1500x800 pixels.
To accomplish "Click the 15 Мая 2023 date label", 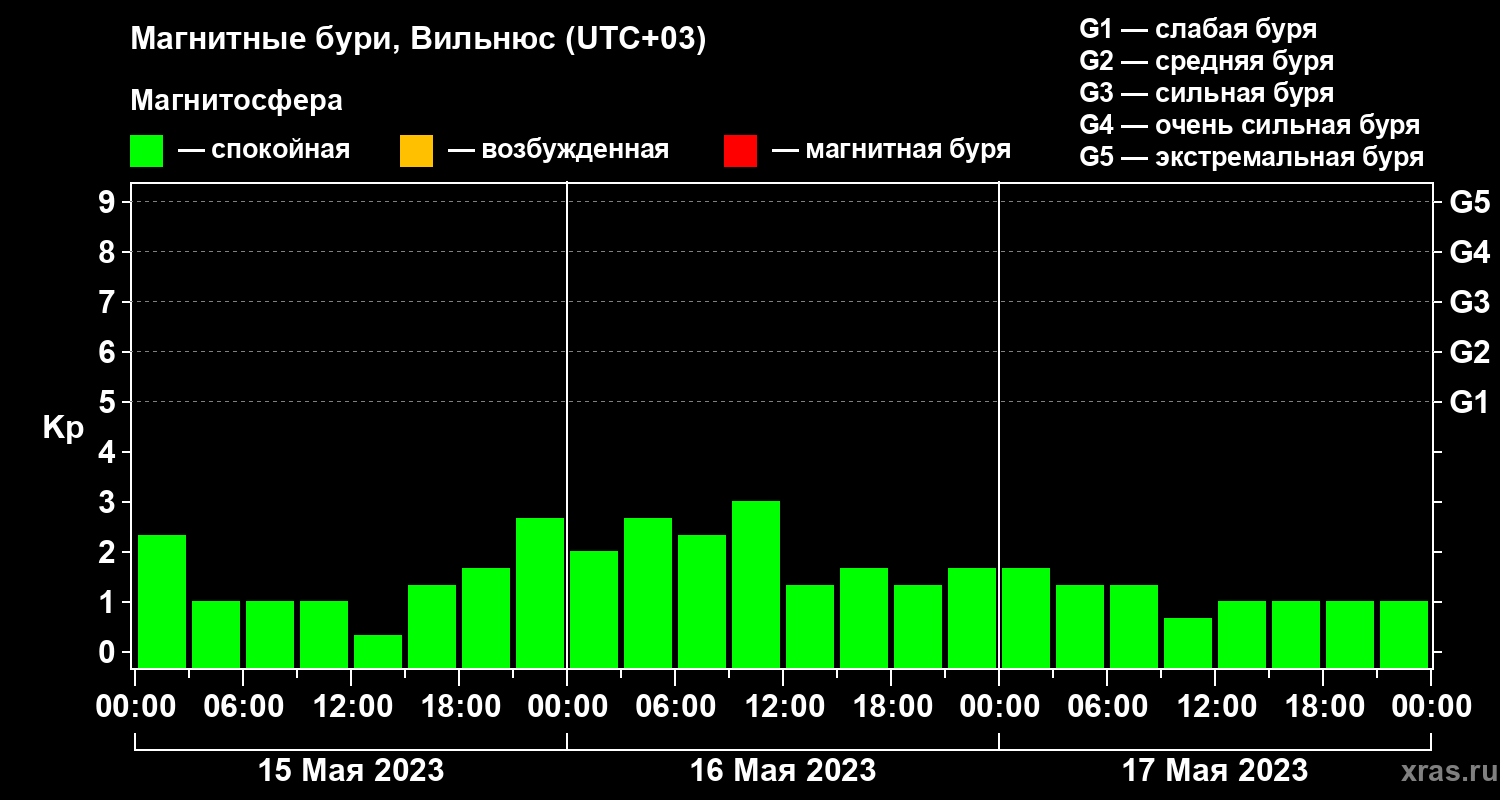I will click(x=351, y=771).
